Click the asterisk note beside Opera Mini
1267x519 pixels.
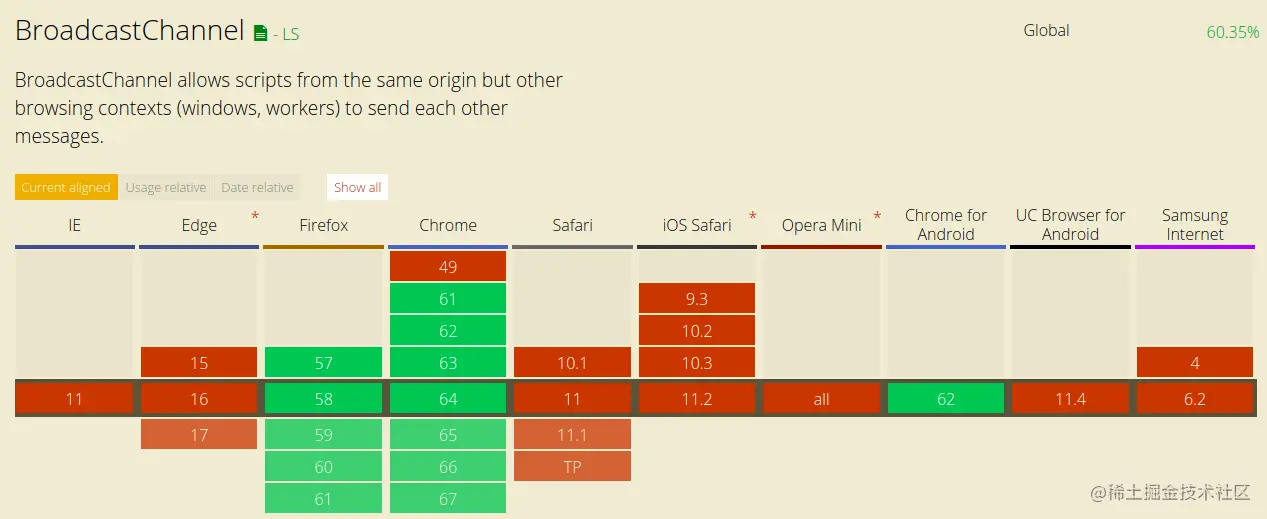877,216
